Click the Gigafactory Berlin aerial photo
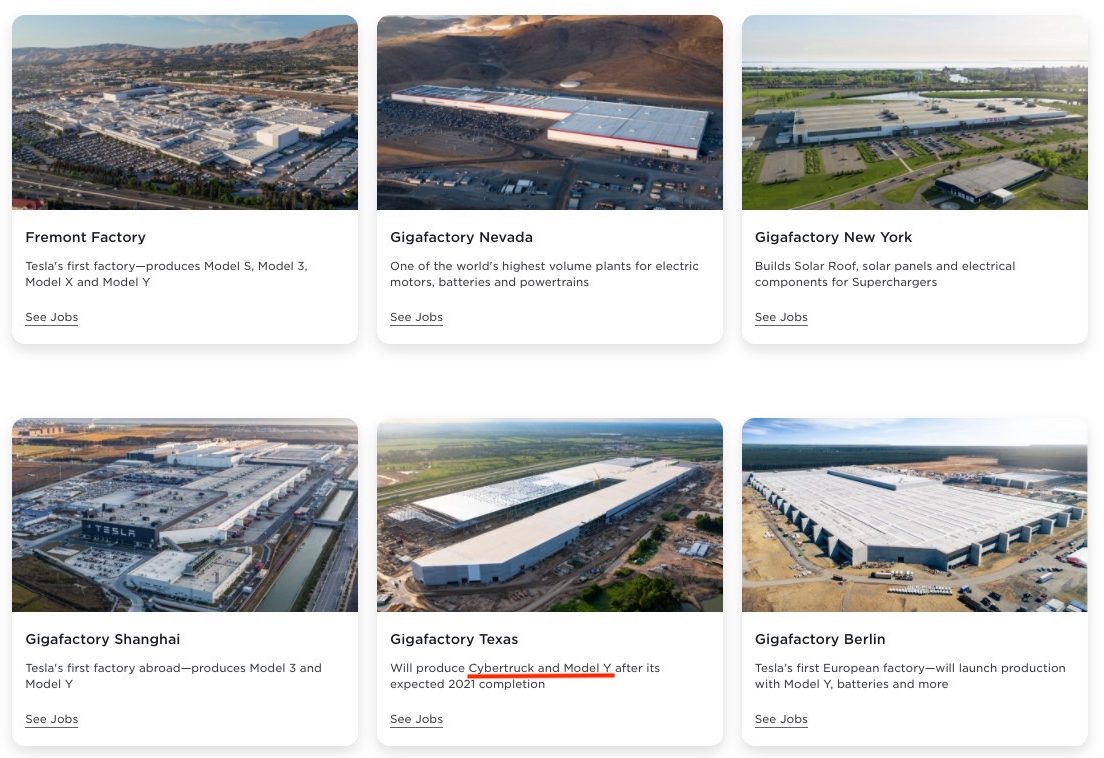This screenshot has height=758, width=1104. pyautogui.click(x=915, y=514)
